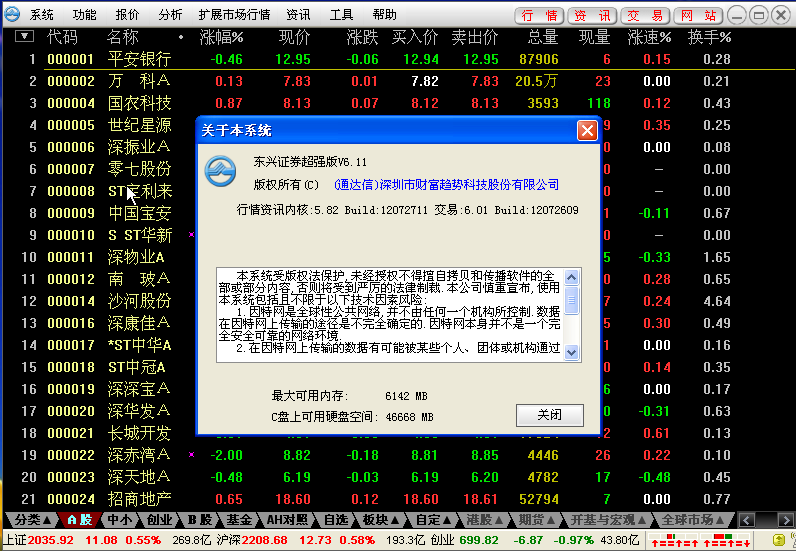Open the 网站 website button

[698, 16]
